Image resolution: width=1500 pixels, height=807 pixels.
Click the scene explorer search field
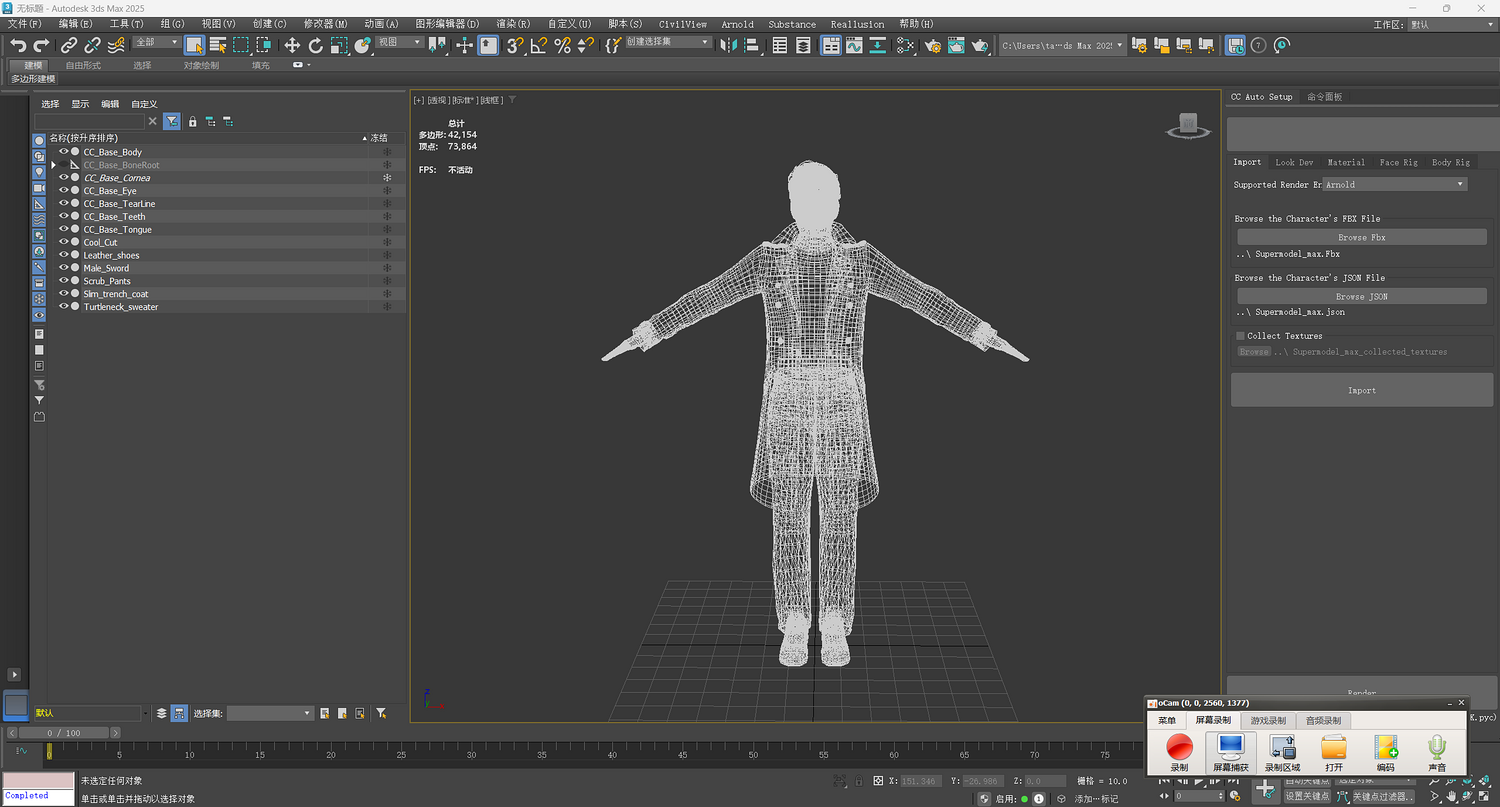click(89, 121)
